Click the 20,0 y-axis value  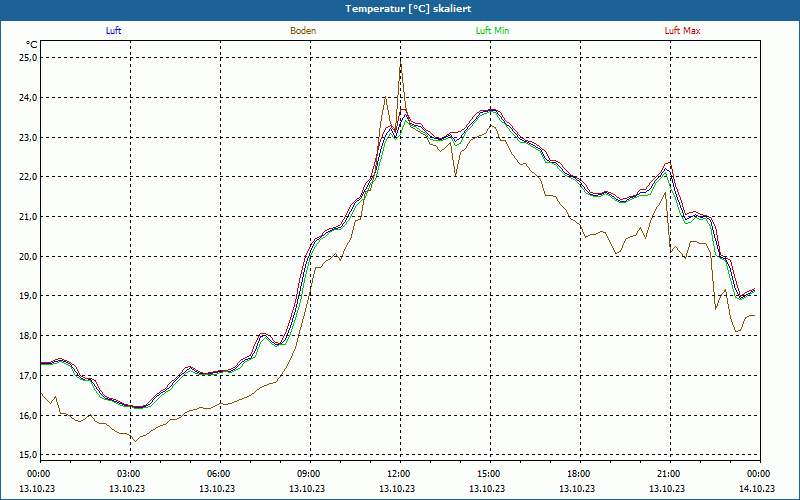pyautogui.click(x=29, y=256)
